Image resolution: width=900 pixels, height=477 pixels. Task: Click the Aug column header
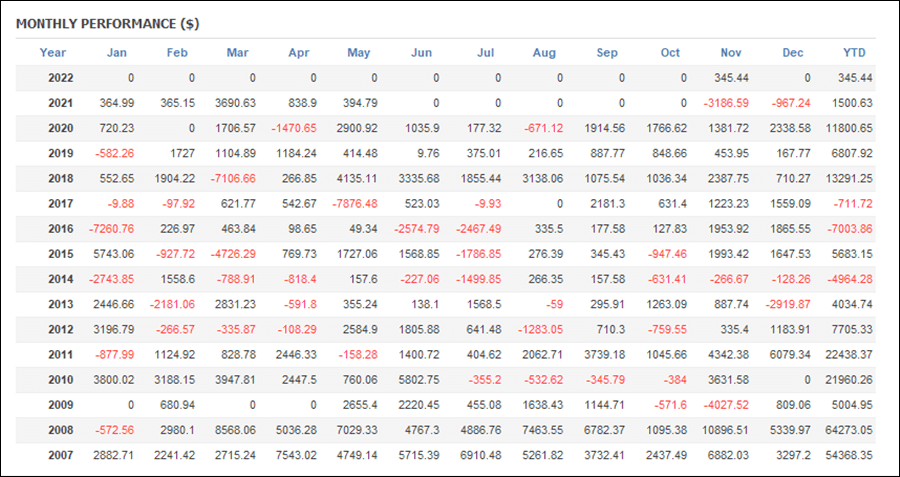(x=544, y=53)
